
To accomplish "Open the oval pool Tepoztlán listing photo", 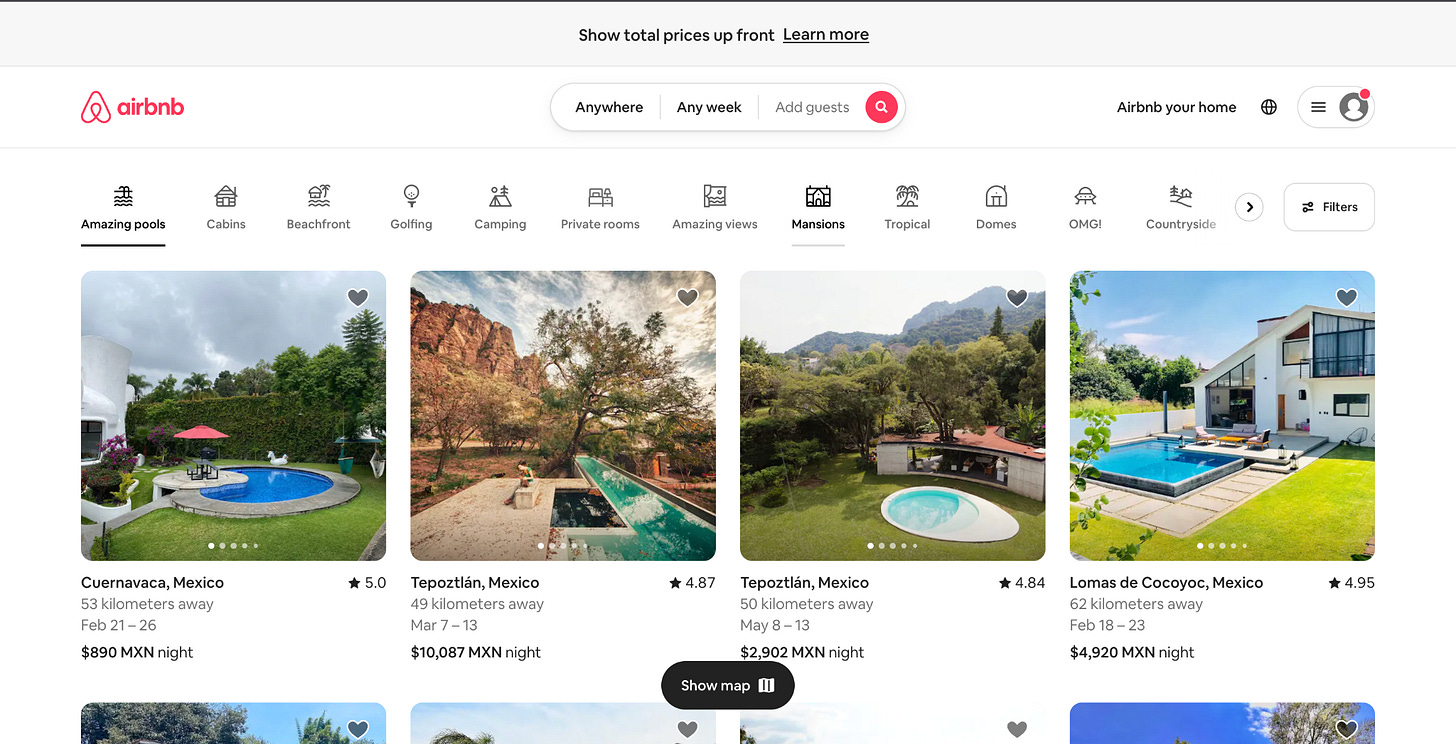I will pyautogui.click(x=893, y=416).
